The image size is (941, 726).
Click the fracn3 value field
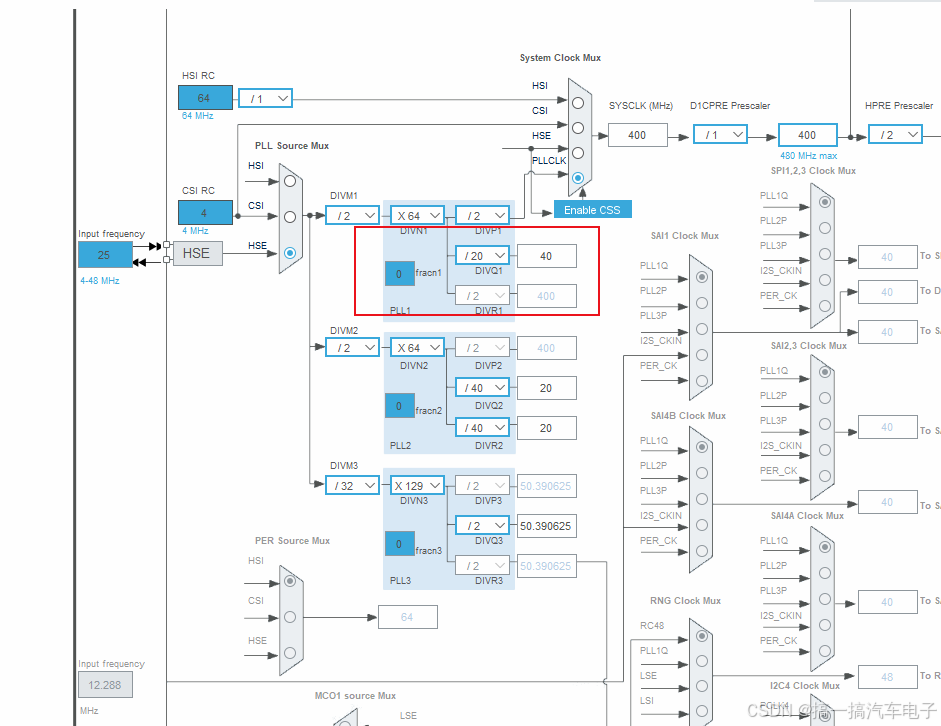point(399,544)
